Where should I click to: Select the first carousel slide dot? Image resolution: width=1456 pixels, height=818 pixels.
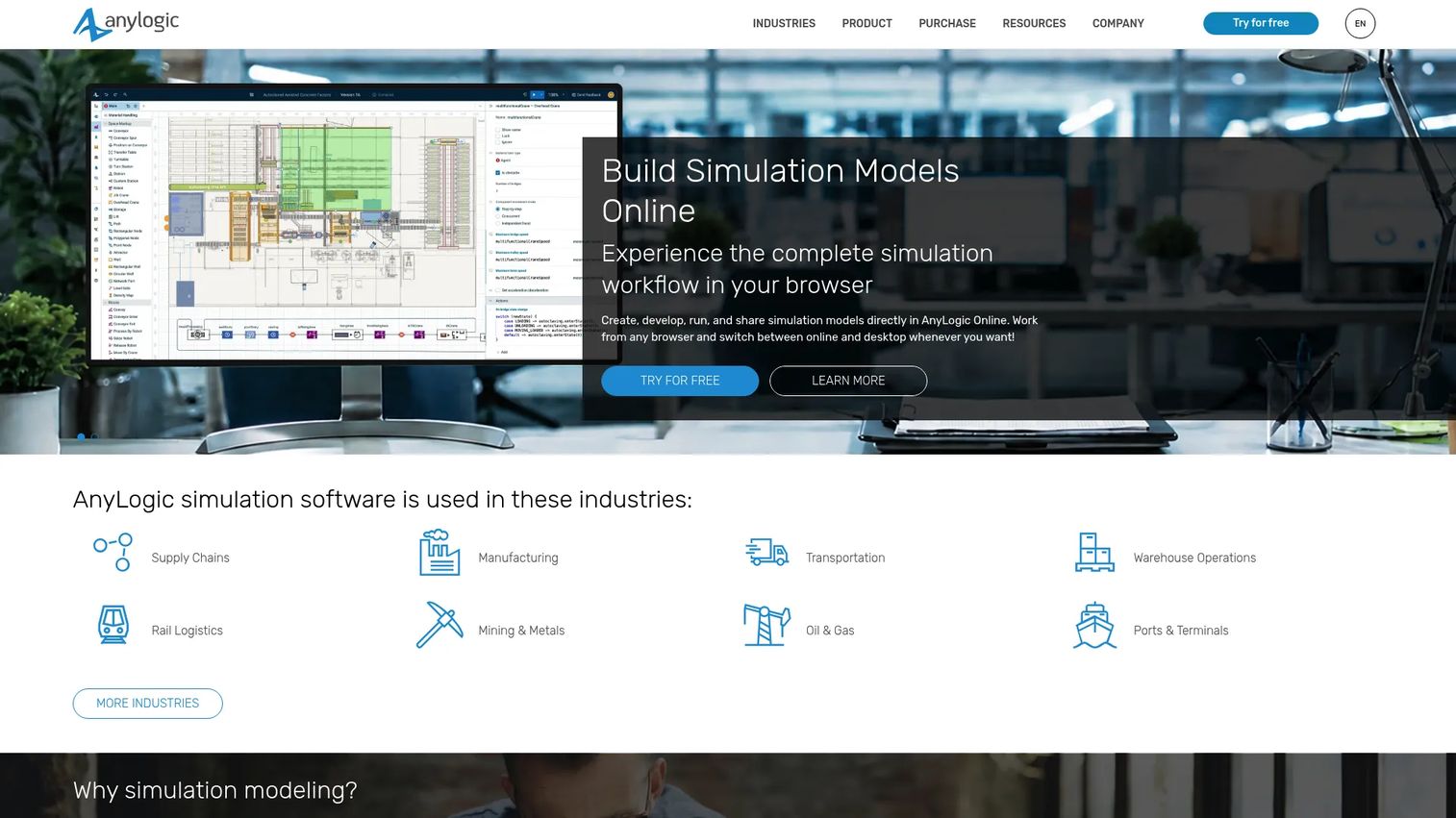pos(81,437)
